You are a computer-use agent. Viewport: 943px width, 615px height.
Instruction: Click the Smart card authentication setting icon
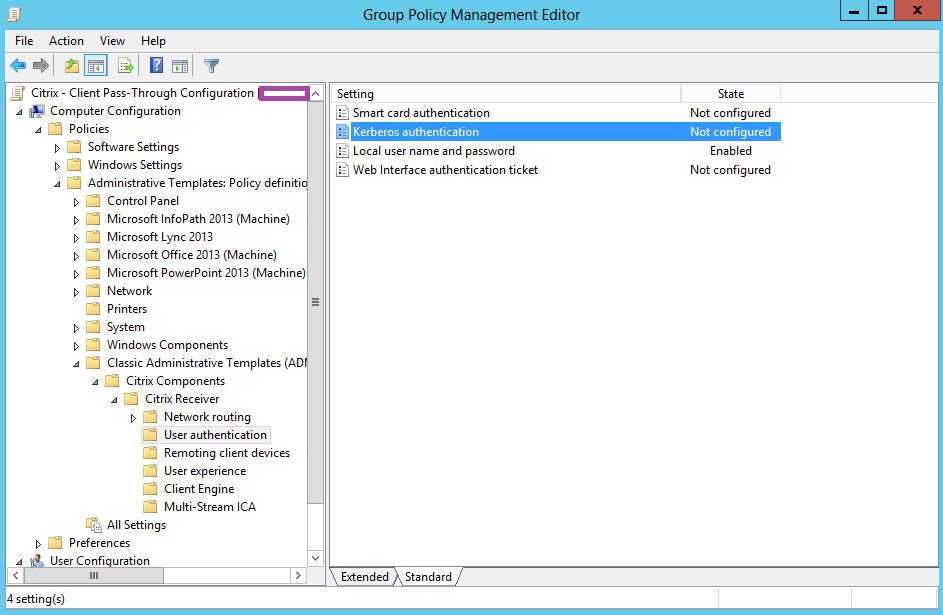pos(342,113)
